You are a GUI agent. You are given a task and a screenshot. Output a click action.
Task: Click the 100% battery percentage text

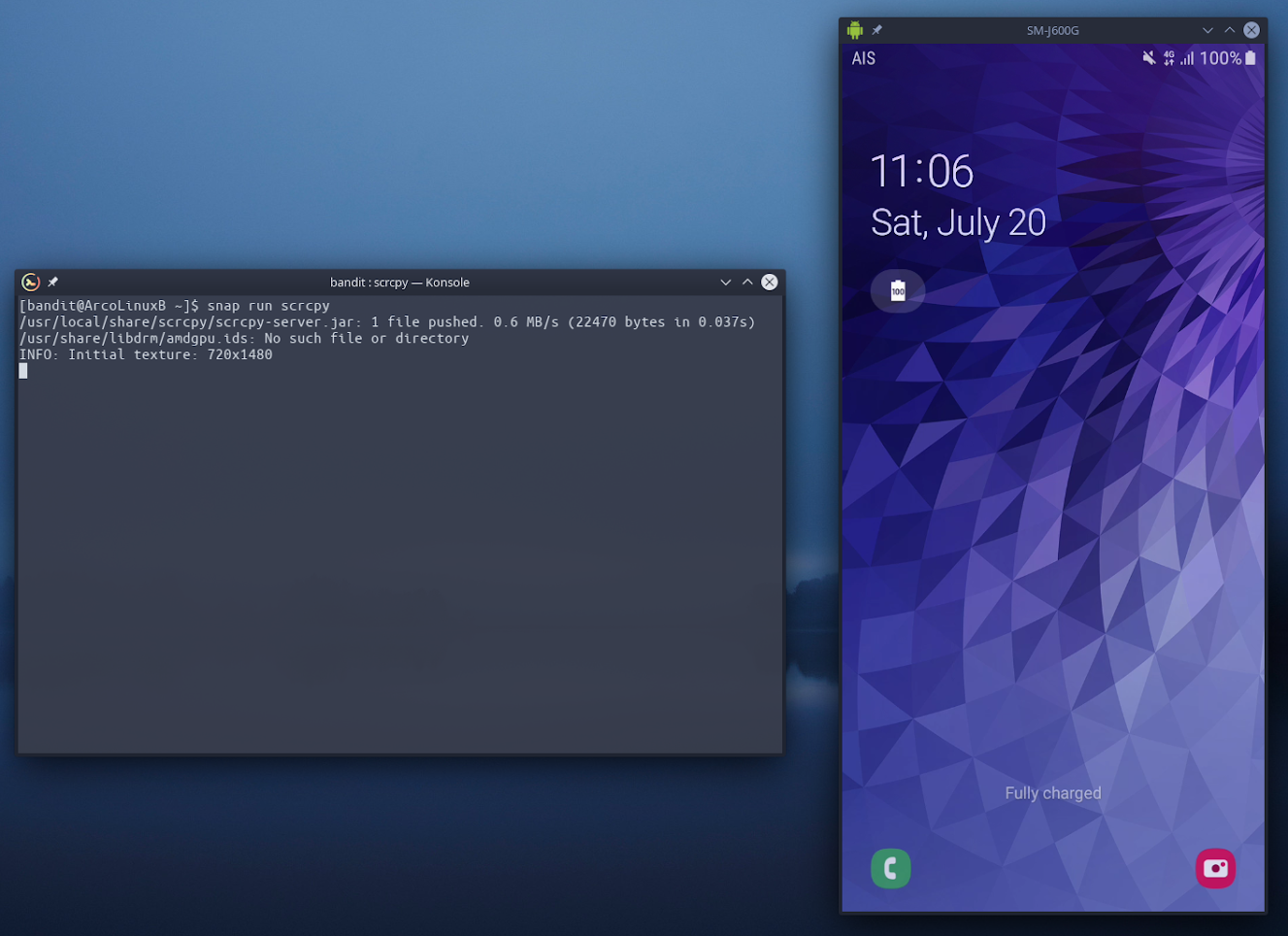[x=1220, y=58]
